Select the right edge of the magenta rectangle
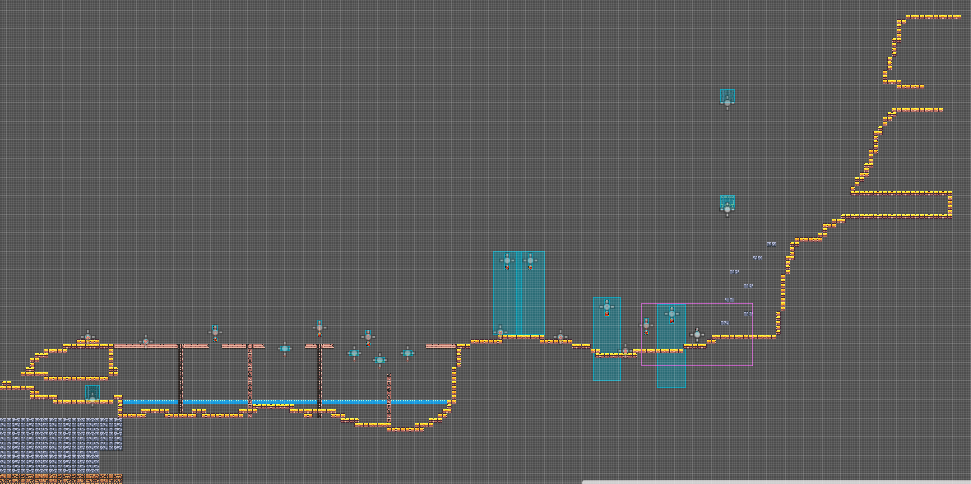 coord(752,335)
